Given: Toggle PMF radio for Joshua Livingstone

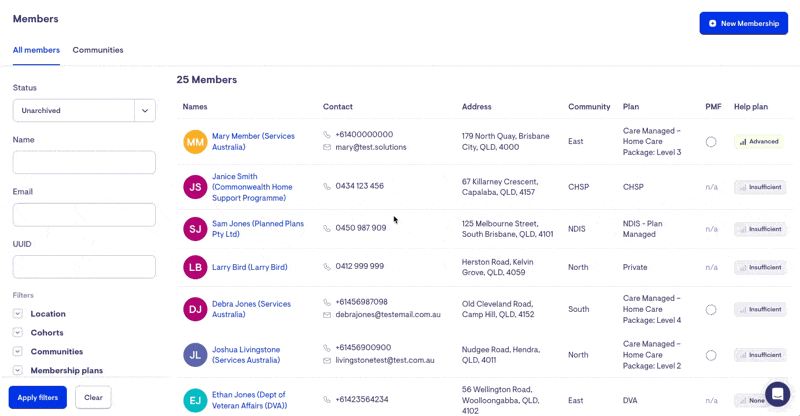Looking at the screenshot, I should [711, 355].
